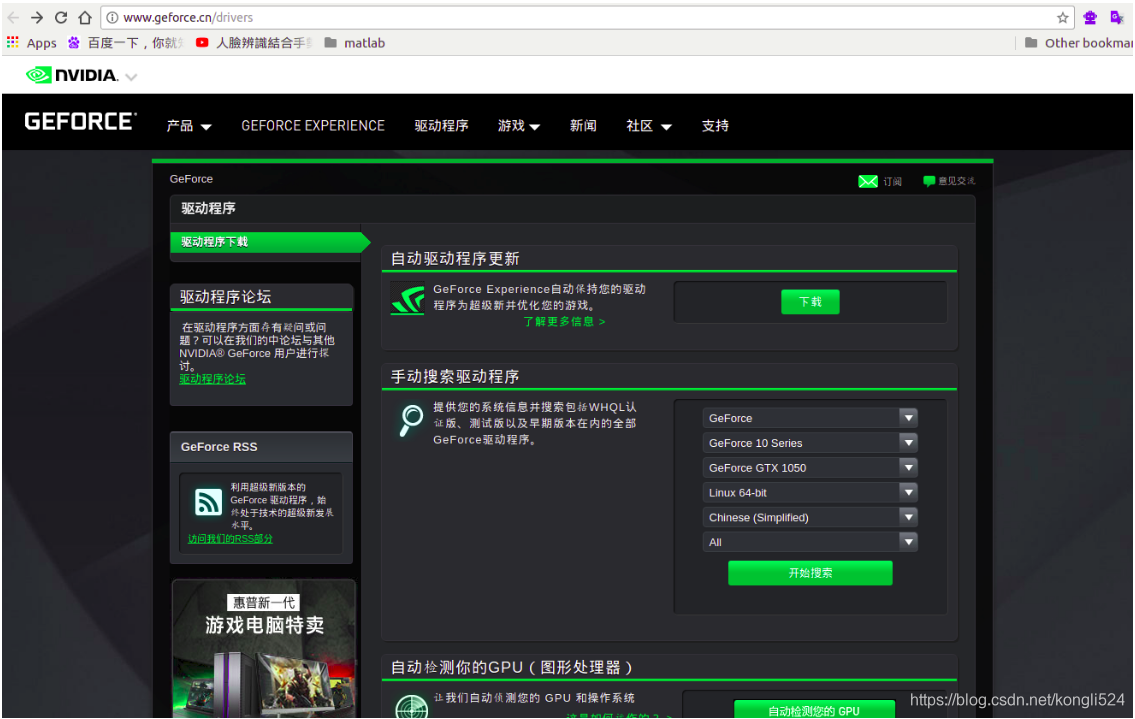The width and height of the screenshot is (1135, 719).
Task: Open the browser home page icon
Action: click(x=85, y=17)
